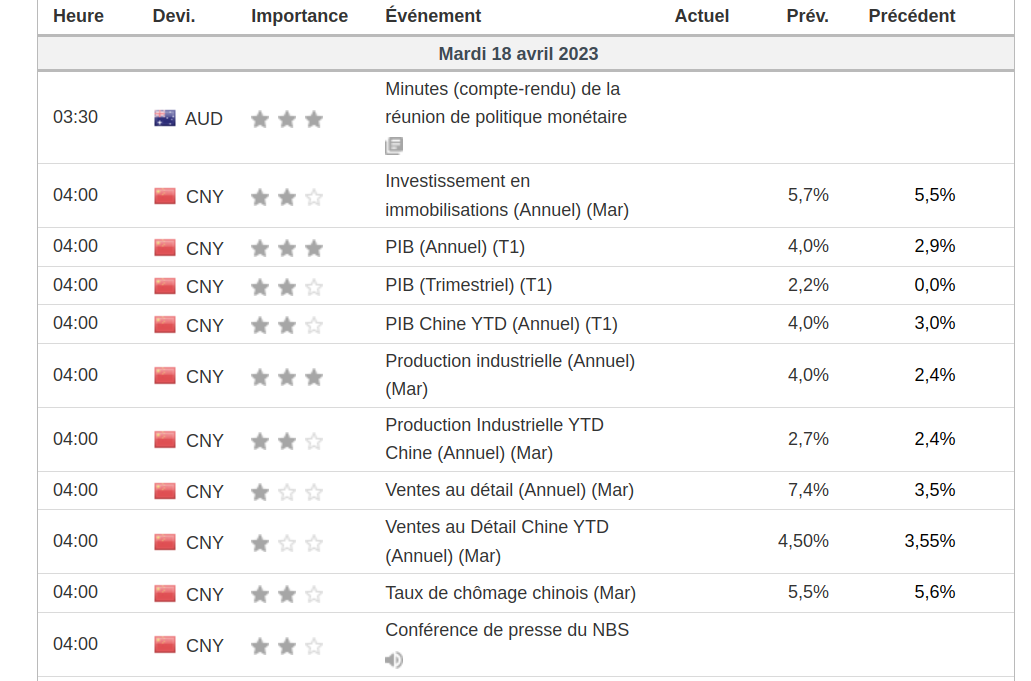Click the one-star rating for Ventes au détail (Annuel)
Screen dimensions: 1031x681
coord(286,491)
